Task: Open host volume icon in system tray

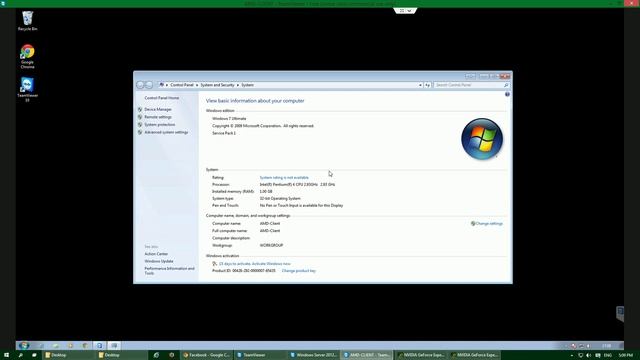Action: tap(589, 356)
